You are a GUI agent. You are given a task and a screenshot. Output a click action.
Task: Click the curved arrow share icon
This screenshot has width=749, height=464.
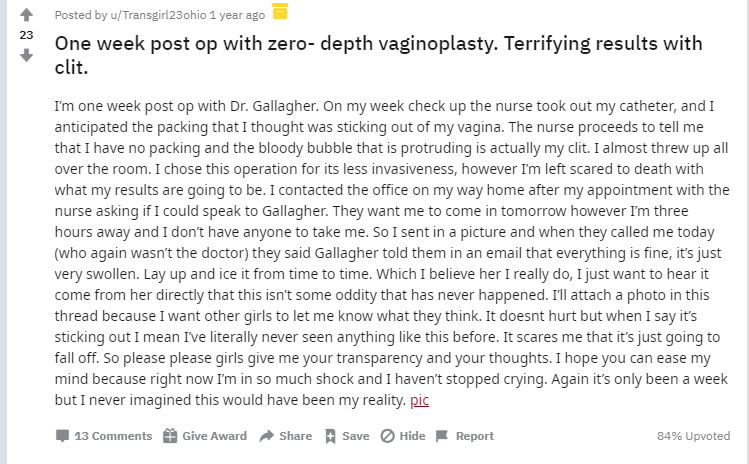pyautogui.click(x=267, y=436)
